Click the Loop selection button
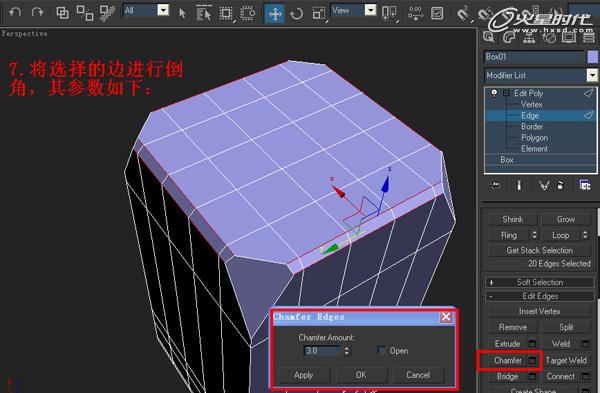This screenshot has width=600, height=393. click(x=560, y=235)
